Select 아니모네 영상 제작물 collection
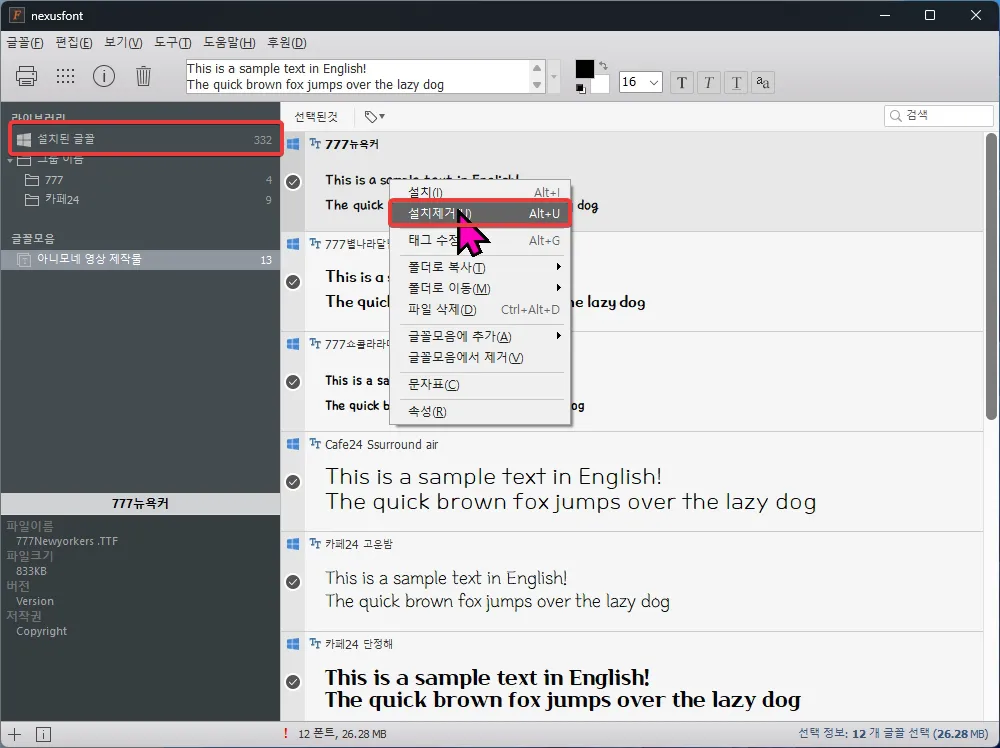 (140, 260)
